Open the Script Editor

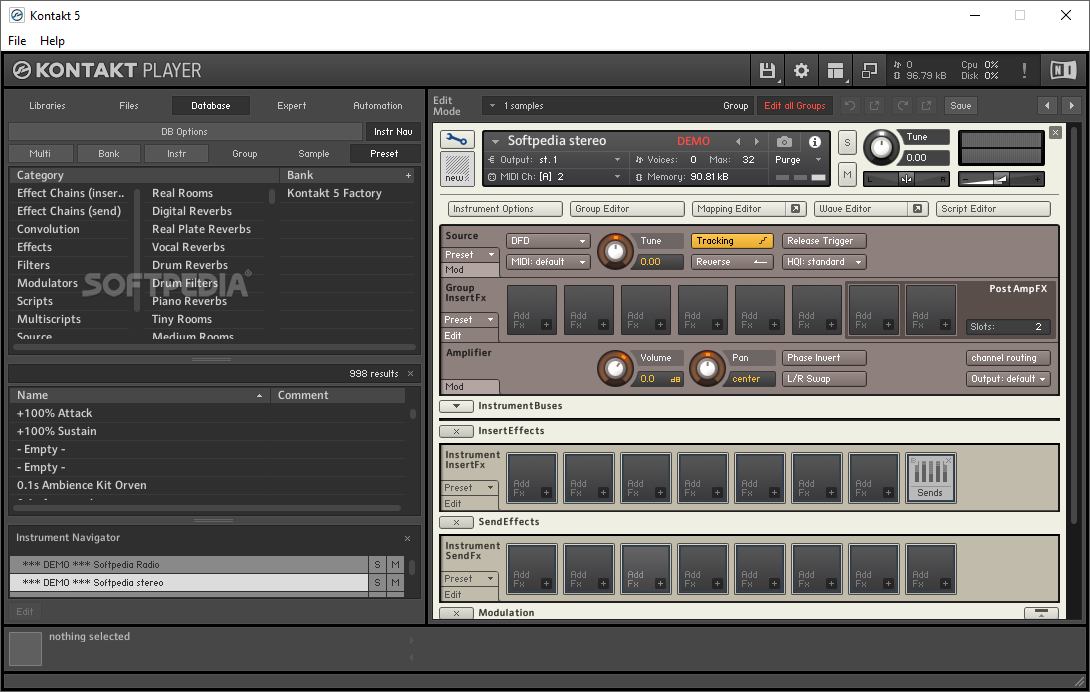pyautogui.click(x=993, y=209)
